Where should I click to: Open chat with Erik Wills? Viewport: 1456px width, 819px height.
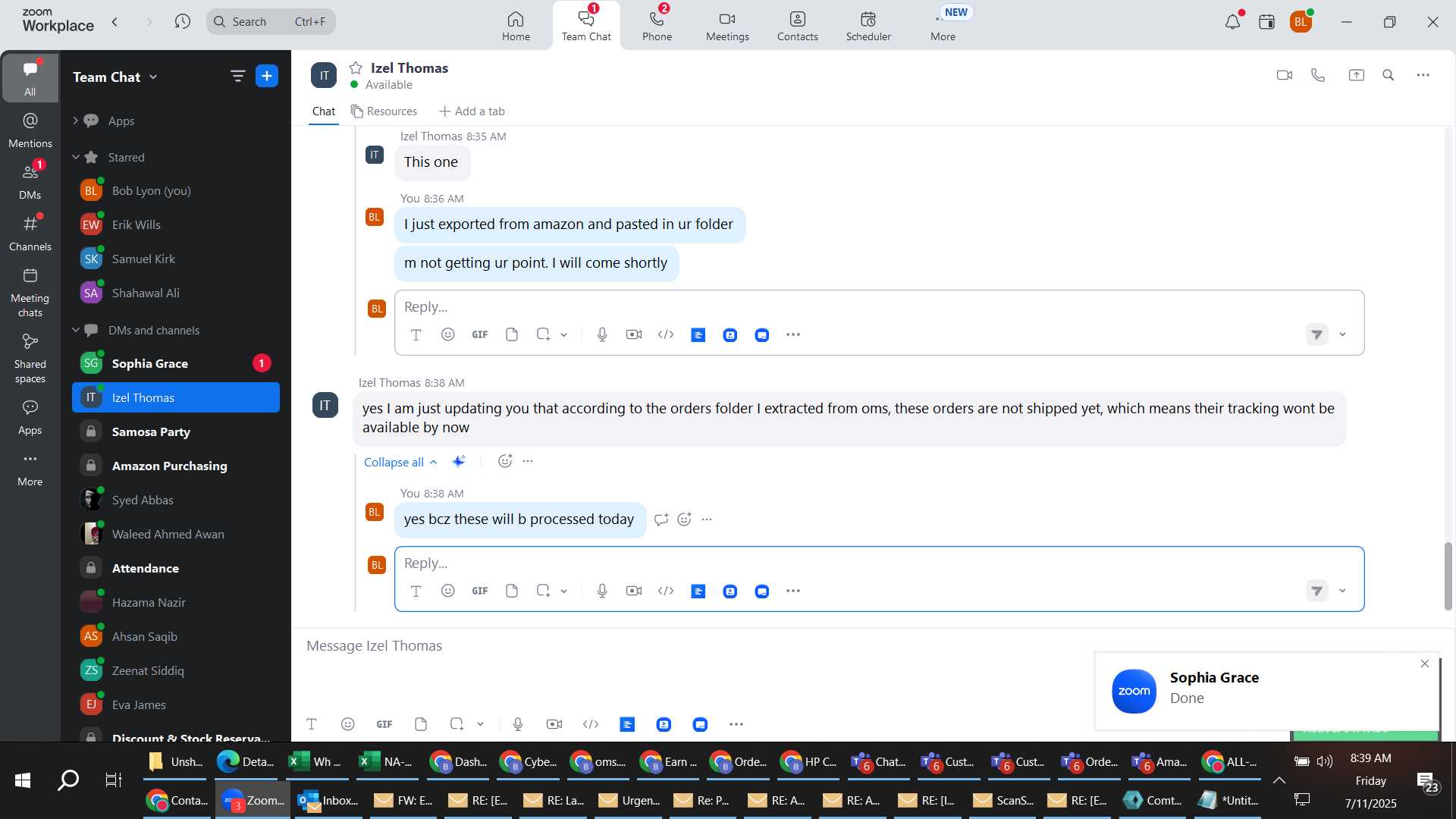point(176,224)
